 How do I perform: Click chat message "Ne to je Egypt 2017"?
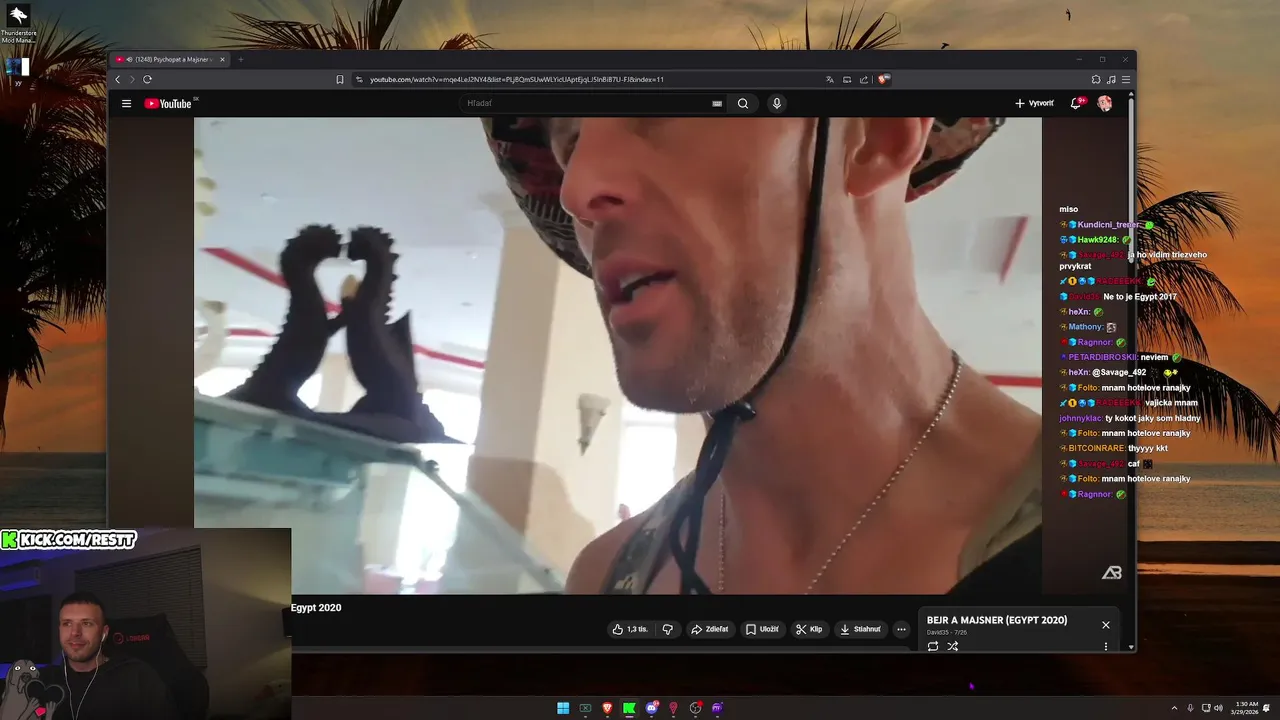pos(1139,297)
